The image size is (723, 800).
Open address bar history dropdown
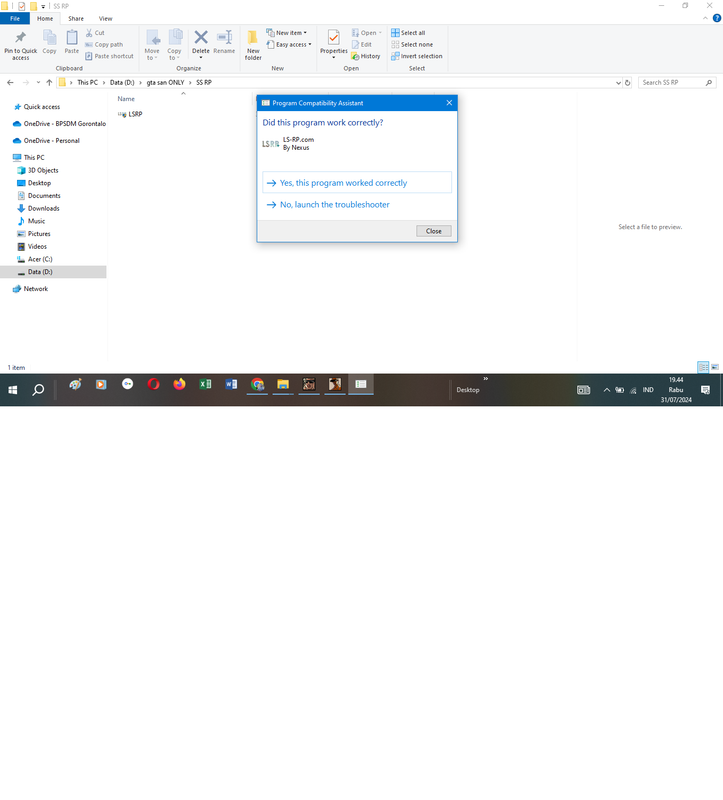click(618, 82)
